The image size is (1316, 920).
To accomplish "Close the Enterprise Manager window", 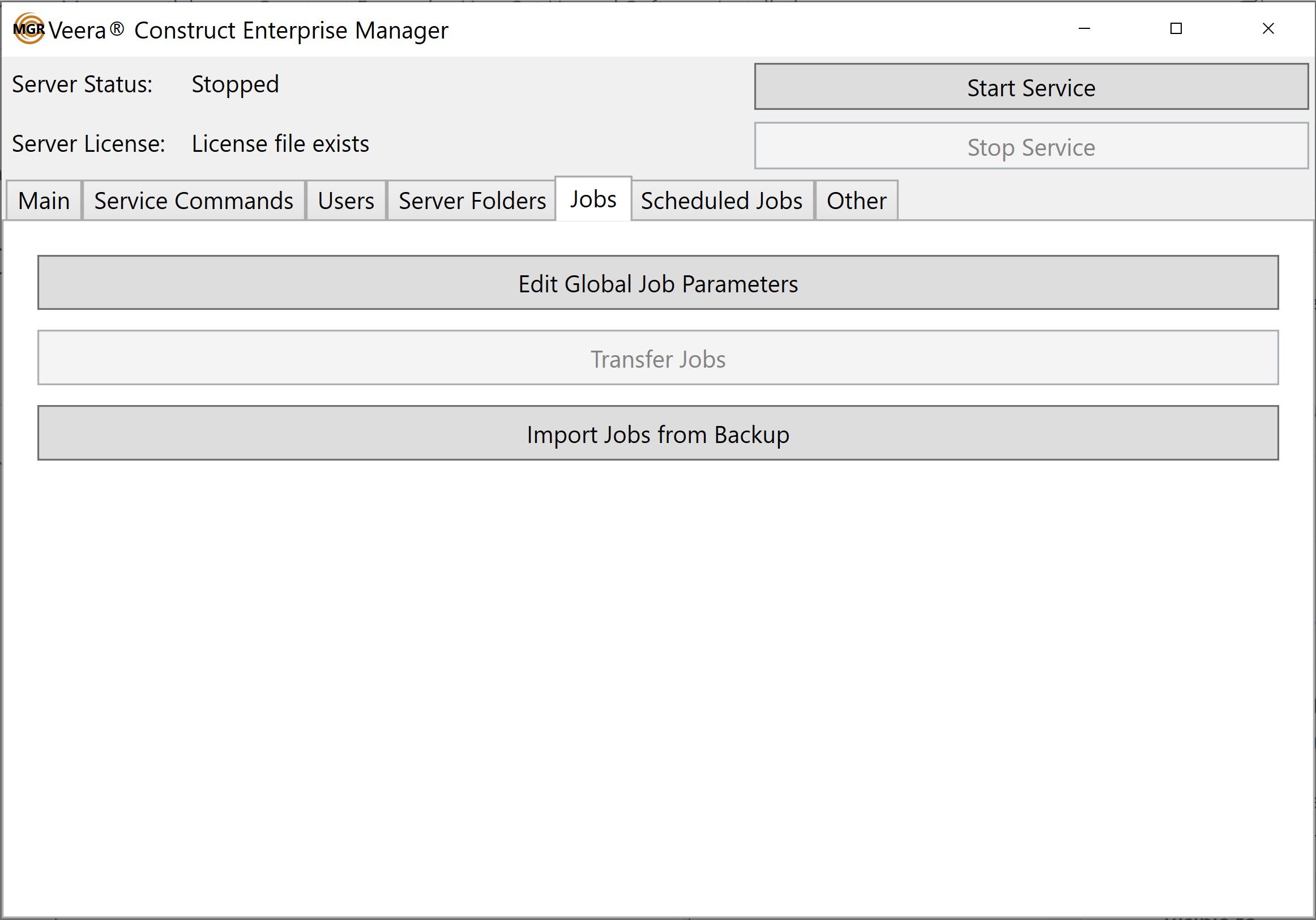I will [x=1268, y=29].
